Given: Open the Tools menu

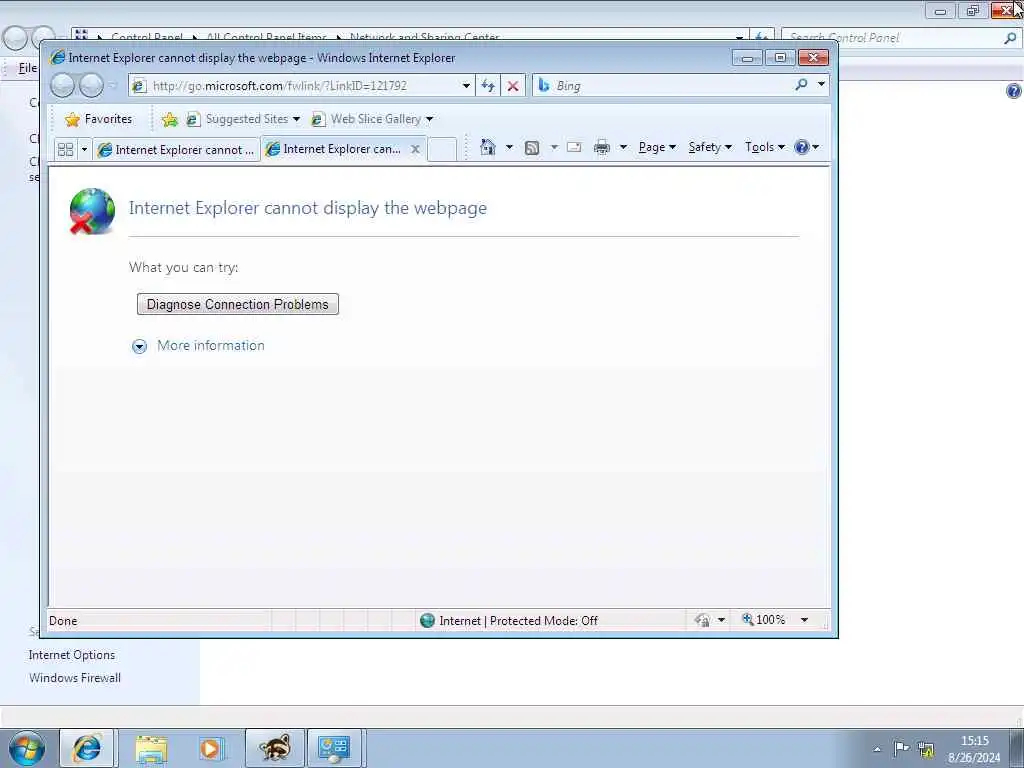Looking at the screenshot, I should pos(764,147).
